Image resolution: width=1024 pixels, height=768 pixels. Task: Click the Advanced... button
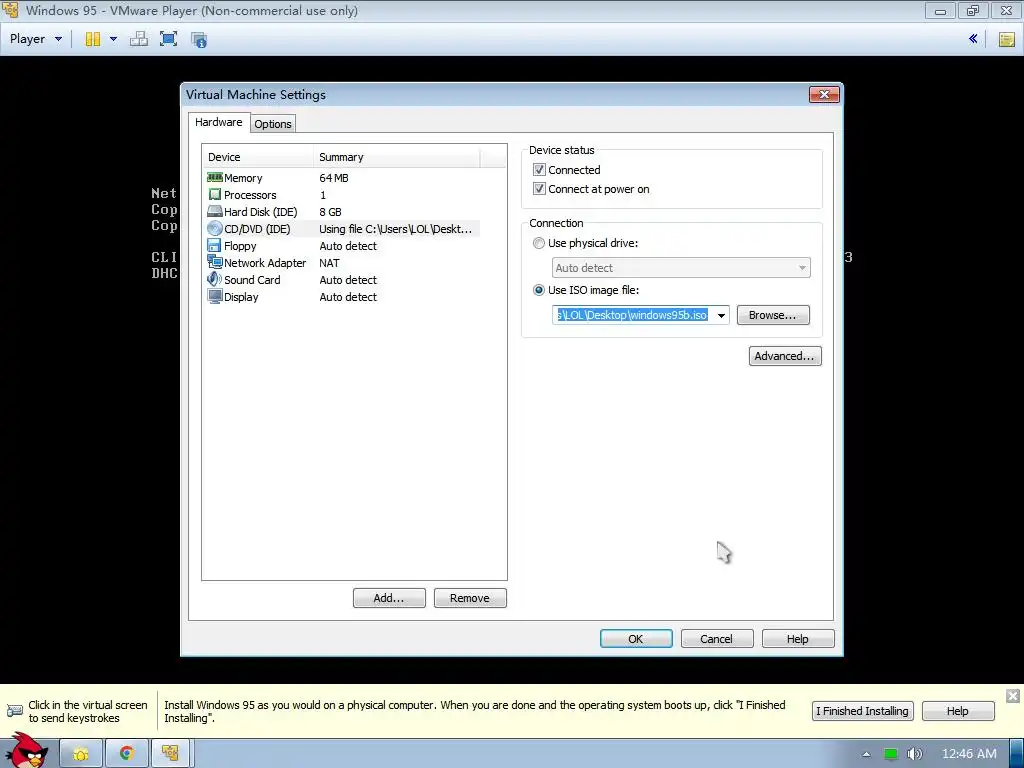click(x=785, y=356)
